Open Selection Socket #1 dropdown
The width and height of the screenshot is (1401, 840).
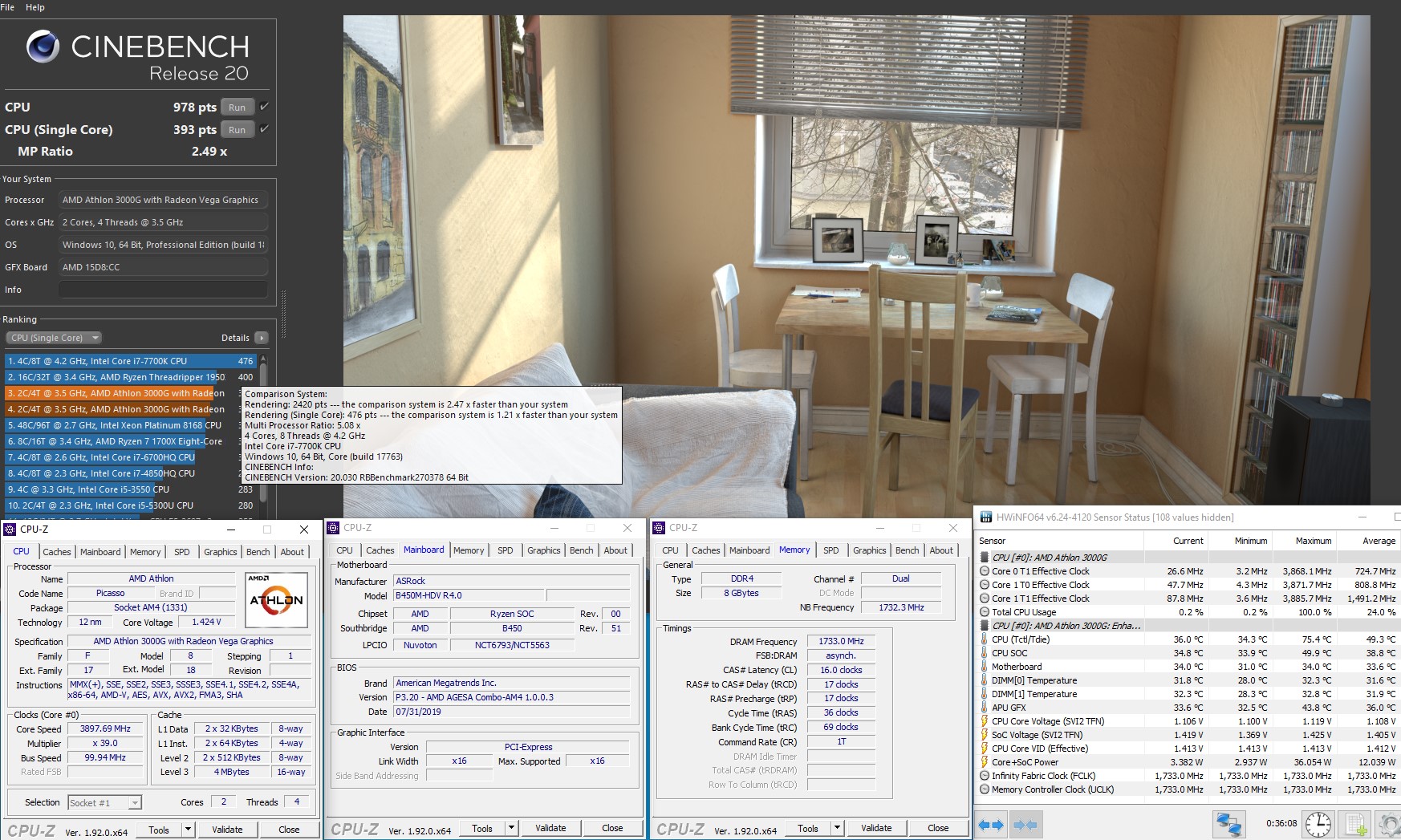(x=104, y=802)
